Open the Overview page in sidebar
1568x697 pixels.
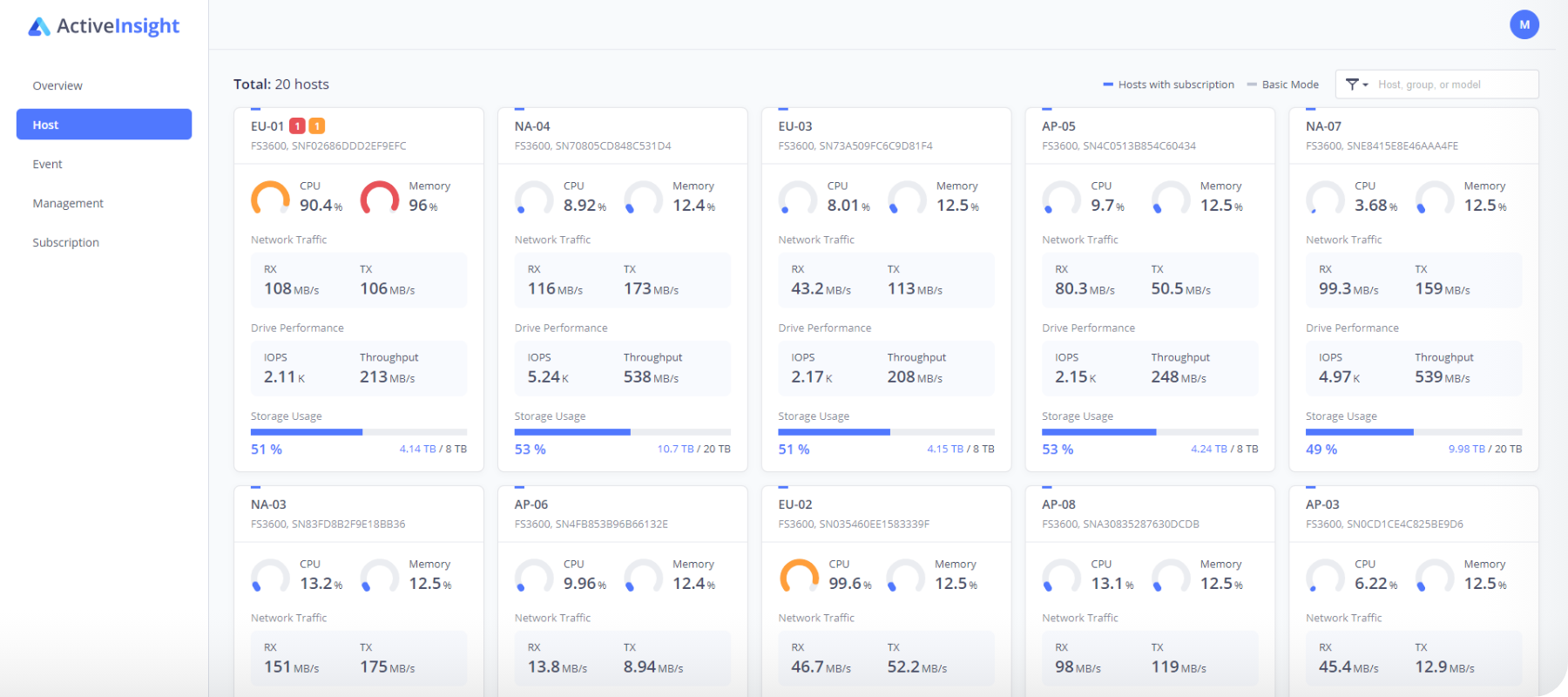57,85
